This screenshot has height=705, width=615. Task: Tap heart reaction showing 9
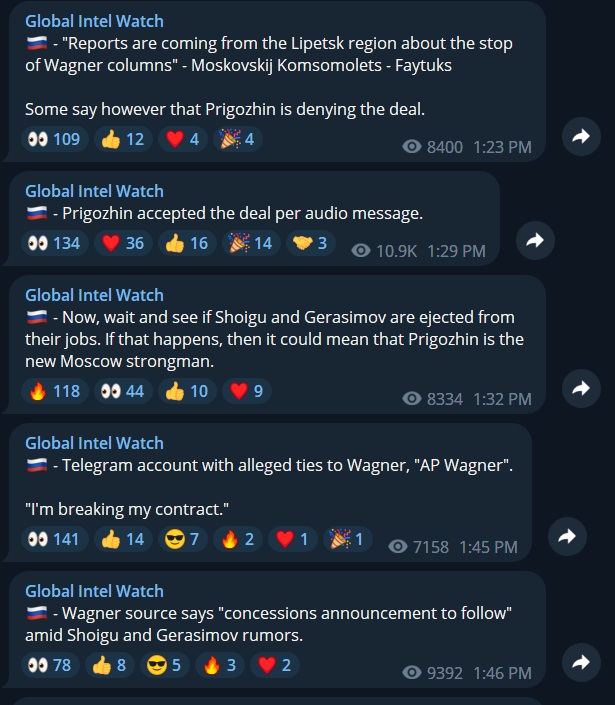pos(246,391)
